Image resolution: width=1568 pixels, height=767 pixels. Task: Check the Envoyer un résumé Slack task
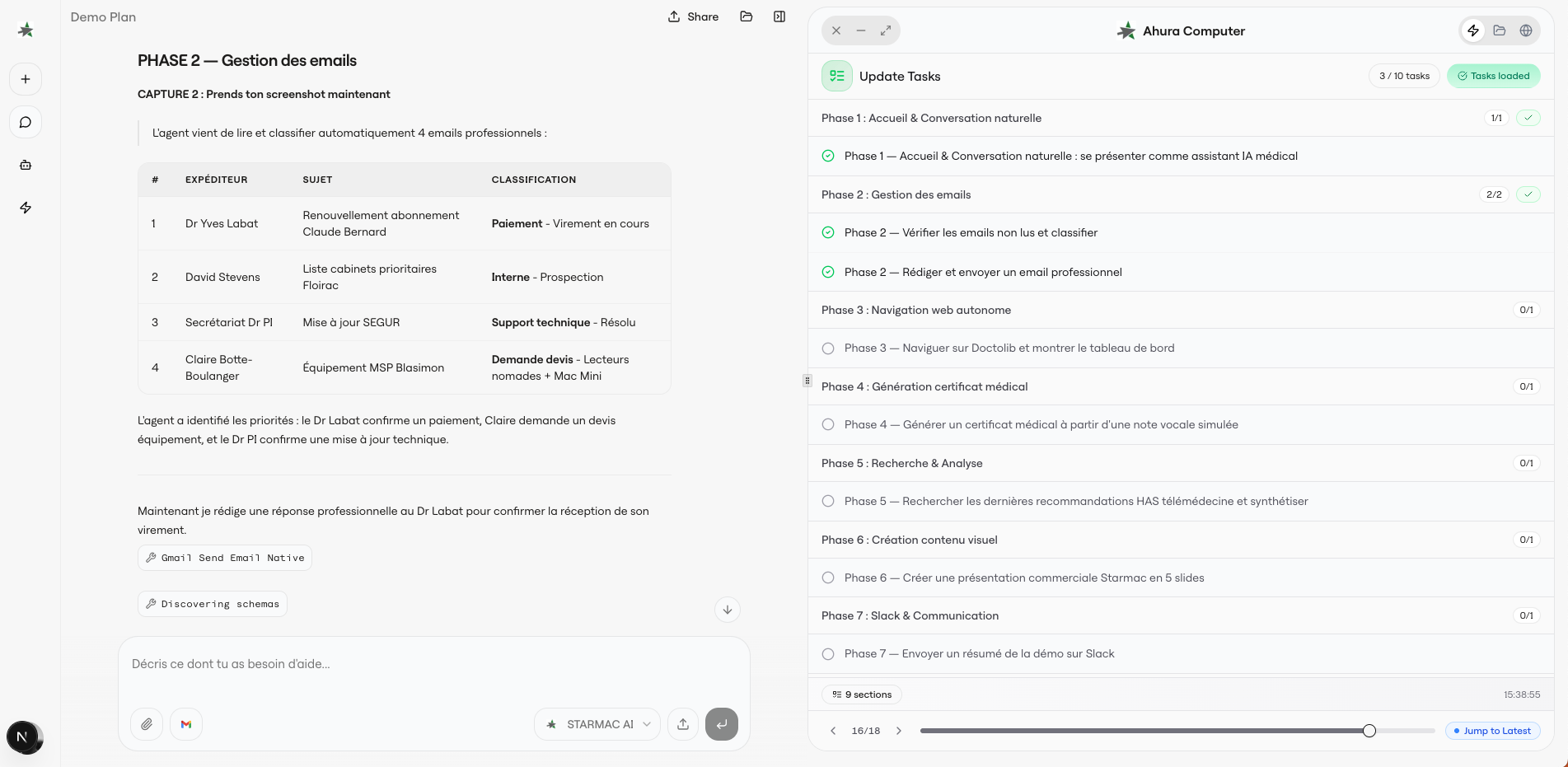coord(828,653)
